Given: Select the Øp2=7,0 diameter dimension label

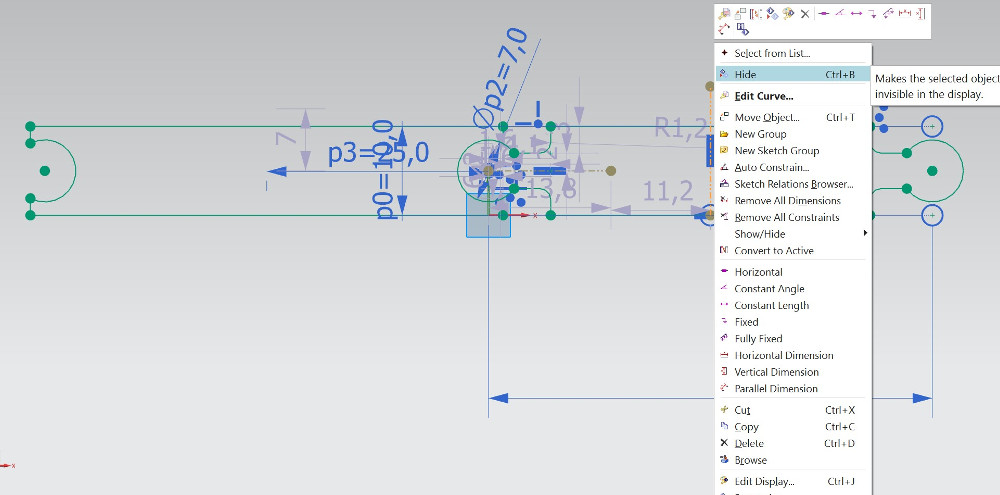Looking at the screenshot, I should coord(501,77).
